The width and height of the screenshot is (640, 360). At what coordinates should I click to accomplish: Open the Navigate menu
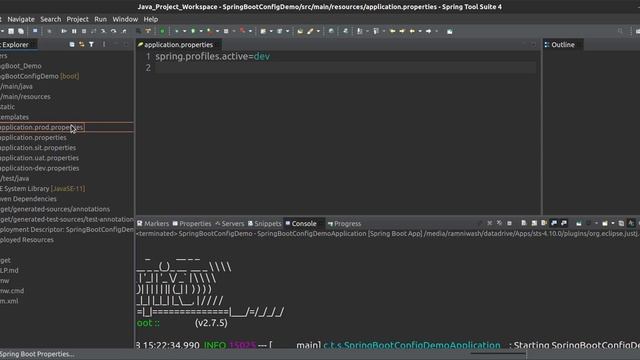[x=21, y=19]
